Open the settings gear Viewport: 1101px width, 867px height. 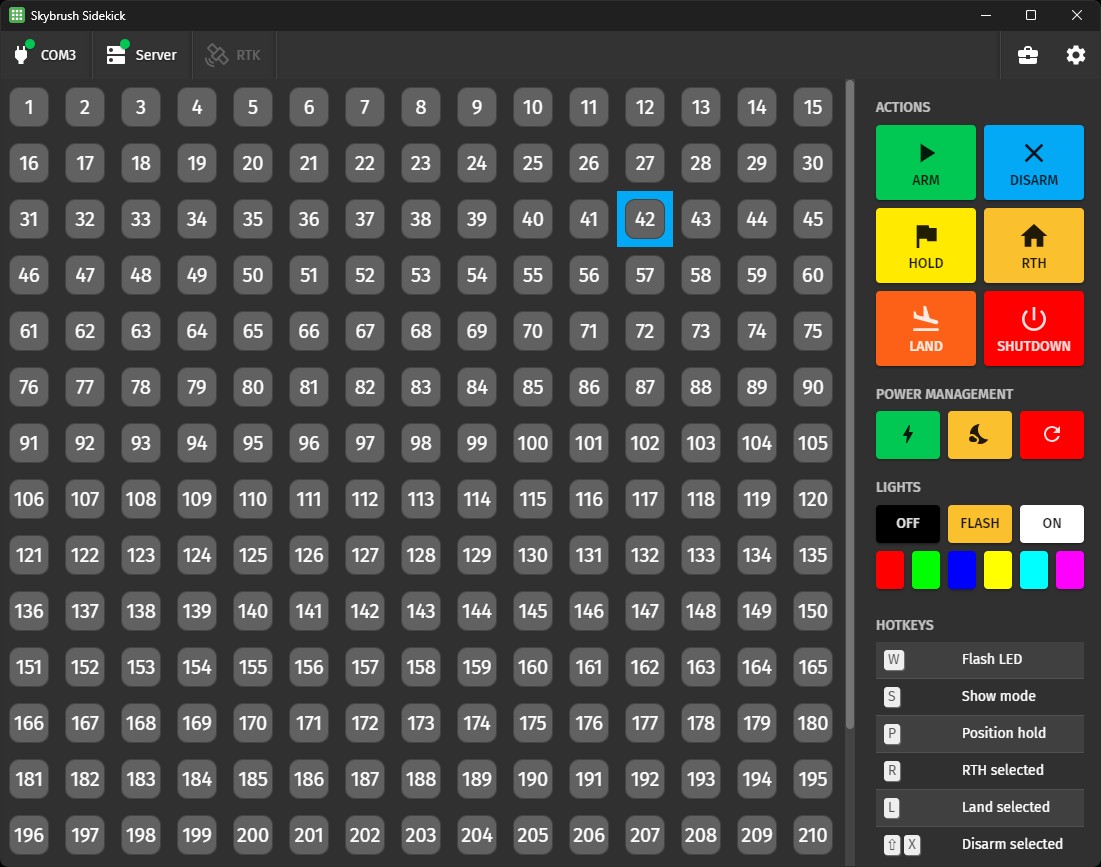point(1075,55)
